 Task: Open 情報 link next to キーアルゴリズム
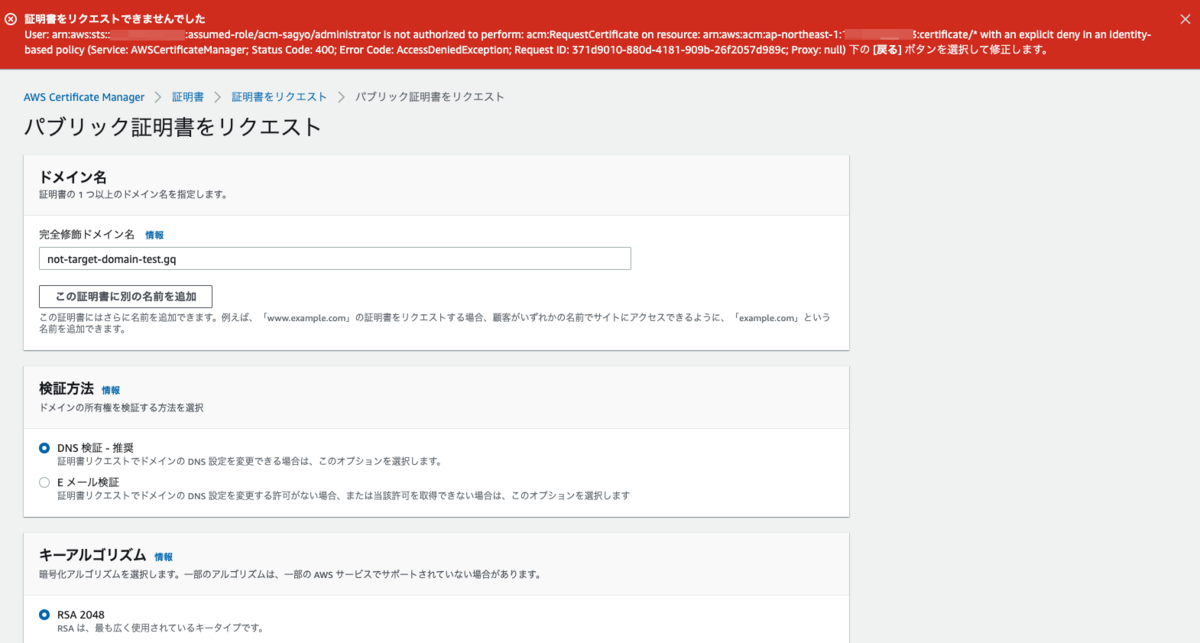164,556
